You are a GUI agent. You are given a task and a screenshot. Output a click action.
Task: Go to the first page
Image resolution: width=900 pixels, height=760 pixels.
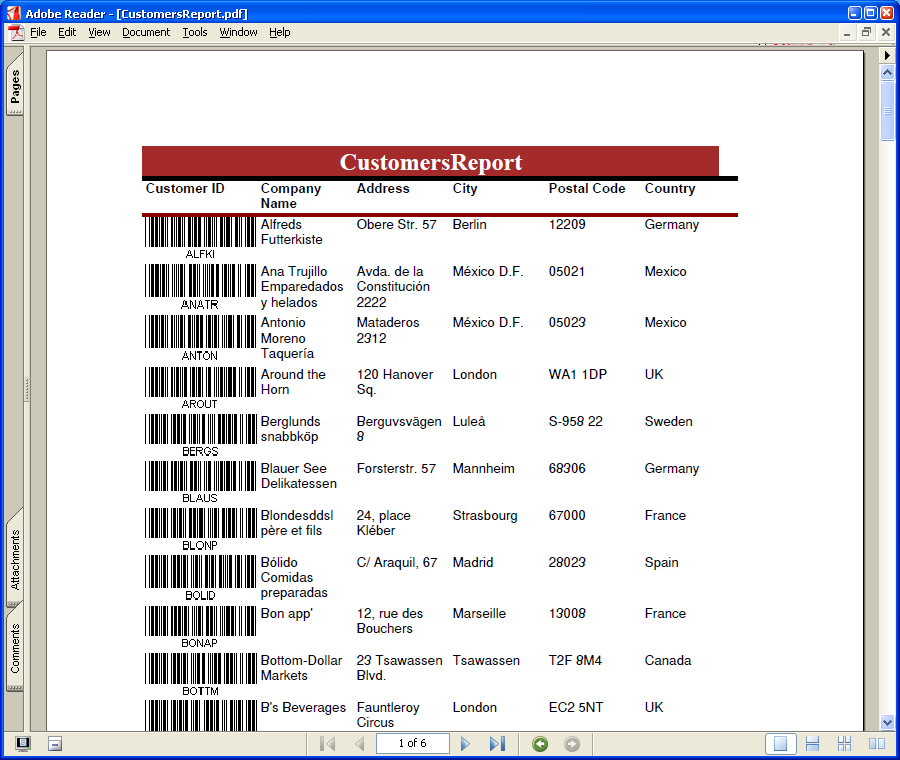pyautogui.click(x=327, y=744)
